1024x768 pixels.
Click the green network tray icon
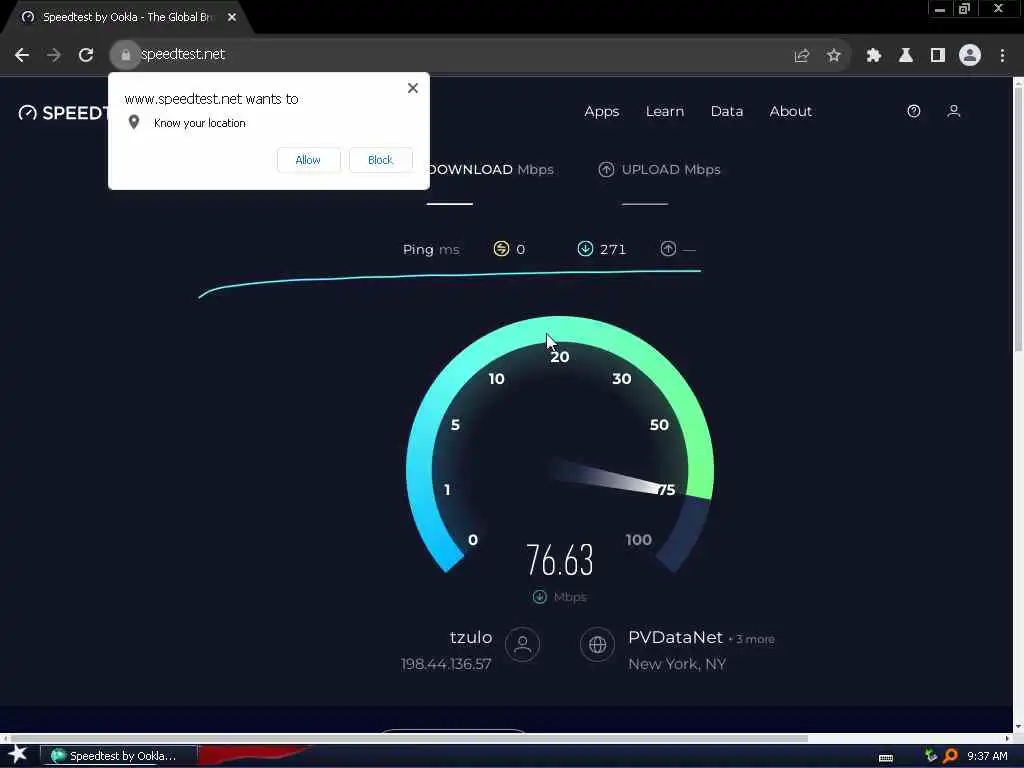pos(931,756)
